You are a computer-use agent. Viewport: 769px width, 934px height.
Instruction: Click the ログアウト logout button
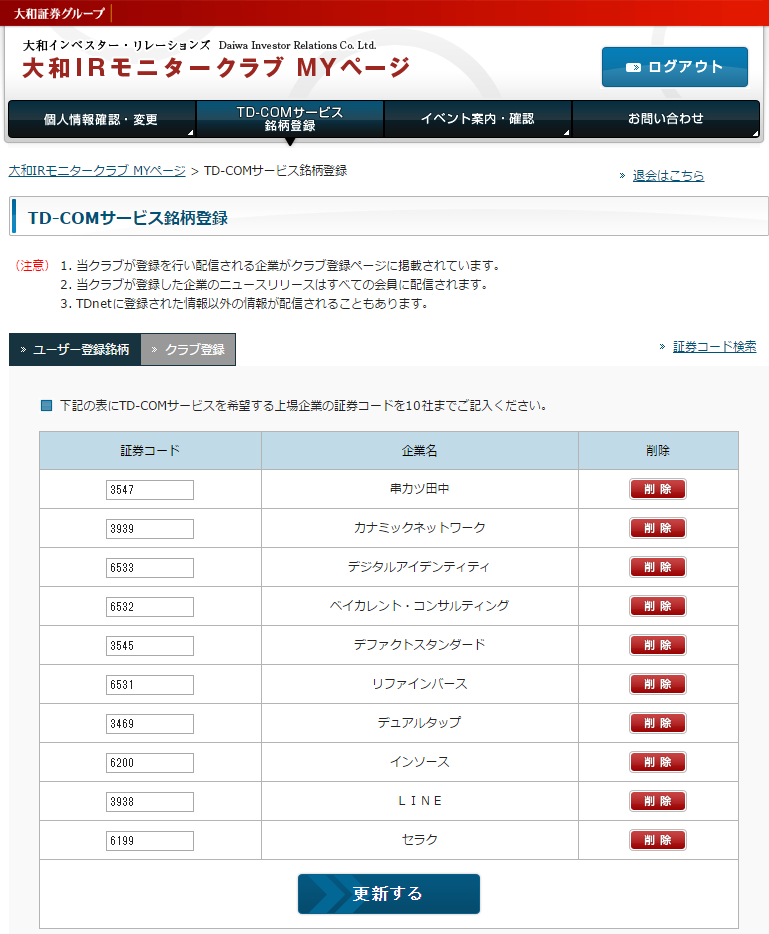click(x=674, y=67)
